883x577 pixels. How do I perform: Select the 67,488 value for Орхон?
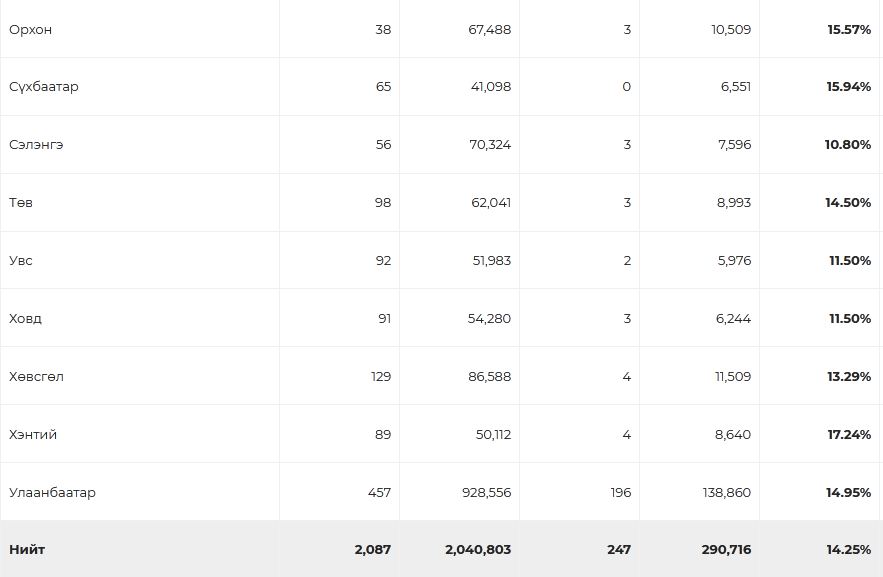point(489,30)
